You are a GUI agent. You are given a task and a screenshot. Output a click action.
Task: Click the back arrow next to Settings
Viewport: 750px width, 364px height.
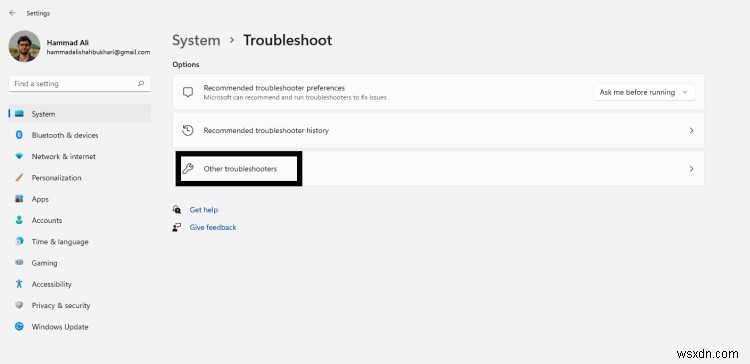(12, 13)
